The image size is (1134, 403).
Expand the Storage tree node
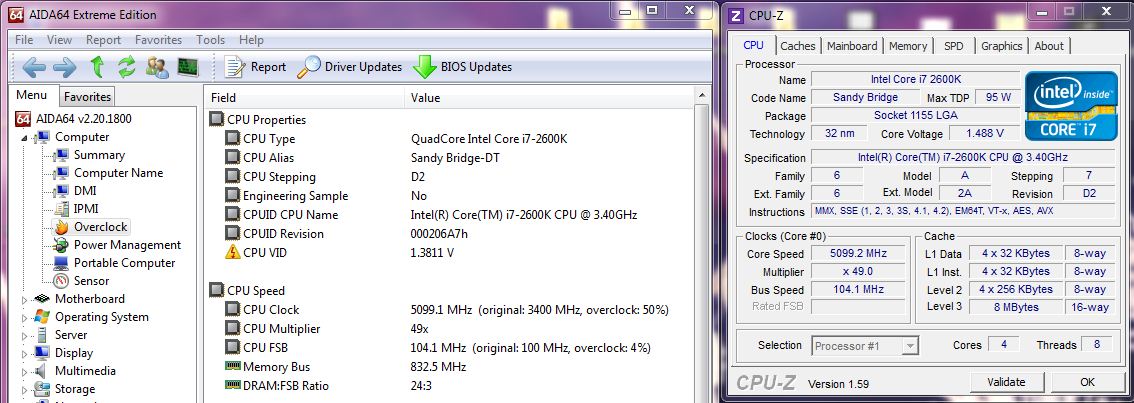coord(25,390)
